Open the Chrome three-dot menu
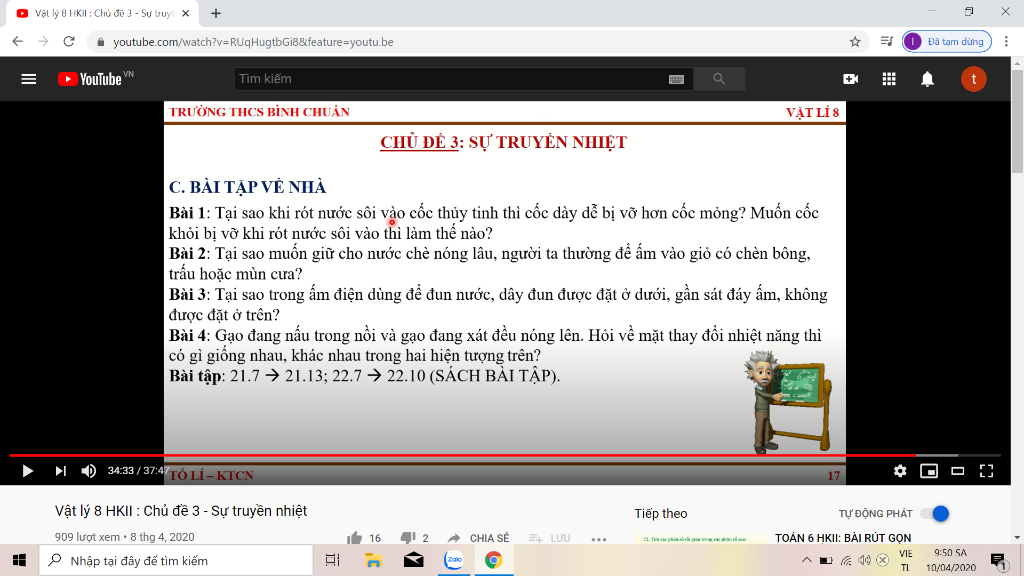1024x576 pixels. pos(1006,42)
